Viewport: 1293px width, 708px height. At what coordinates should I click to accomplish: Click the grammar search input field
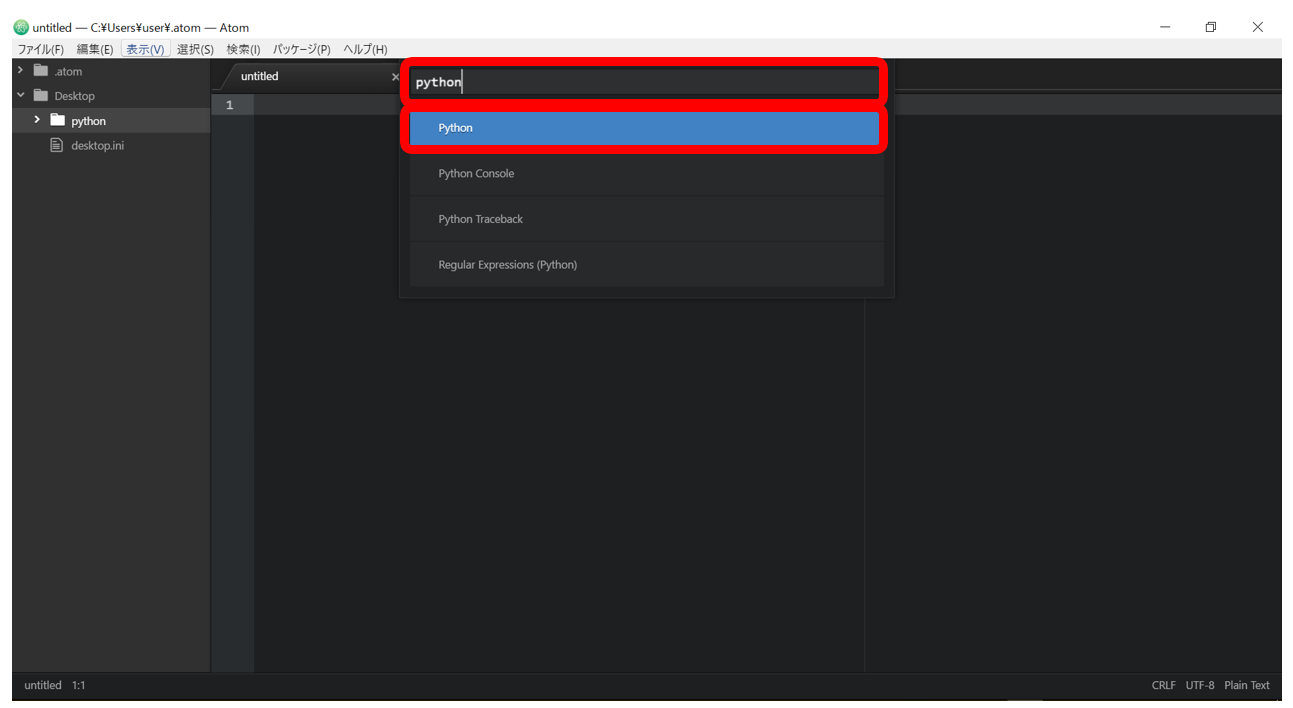pyautogui.click(x=645, y=83)
